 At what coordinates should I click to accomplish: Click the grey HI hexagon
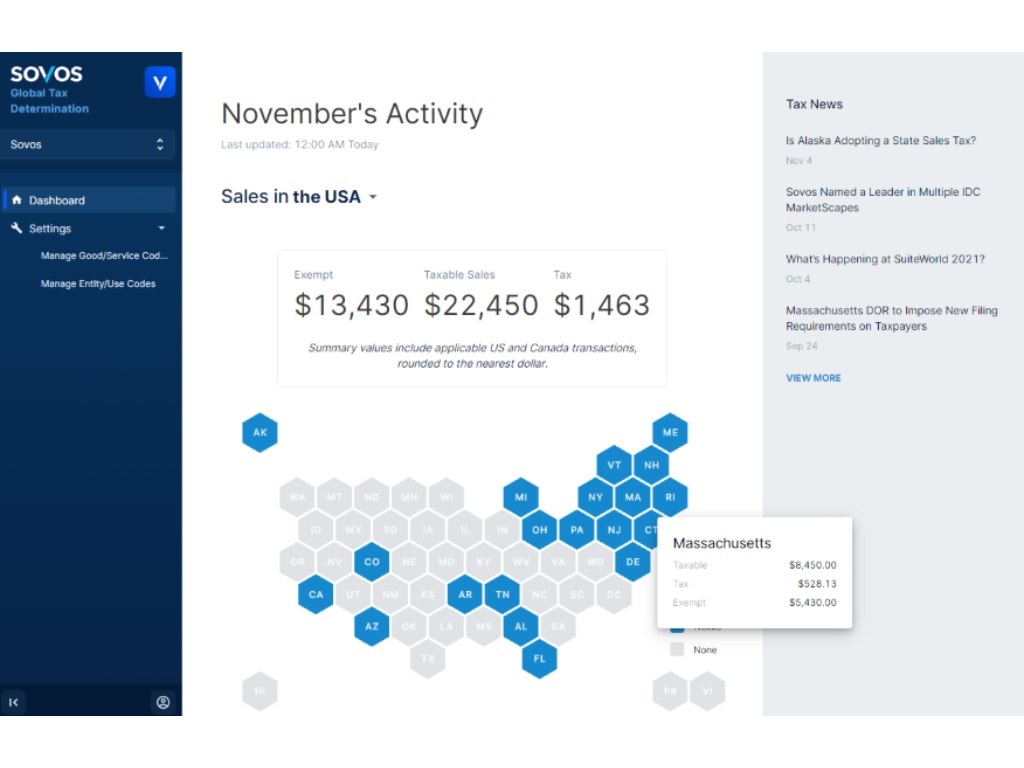pyautogui.click(x=260, y=691)
